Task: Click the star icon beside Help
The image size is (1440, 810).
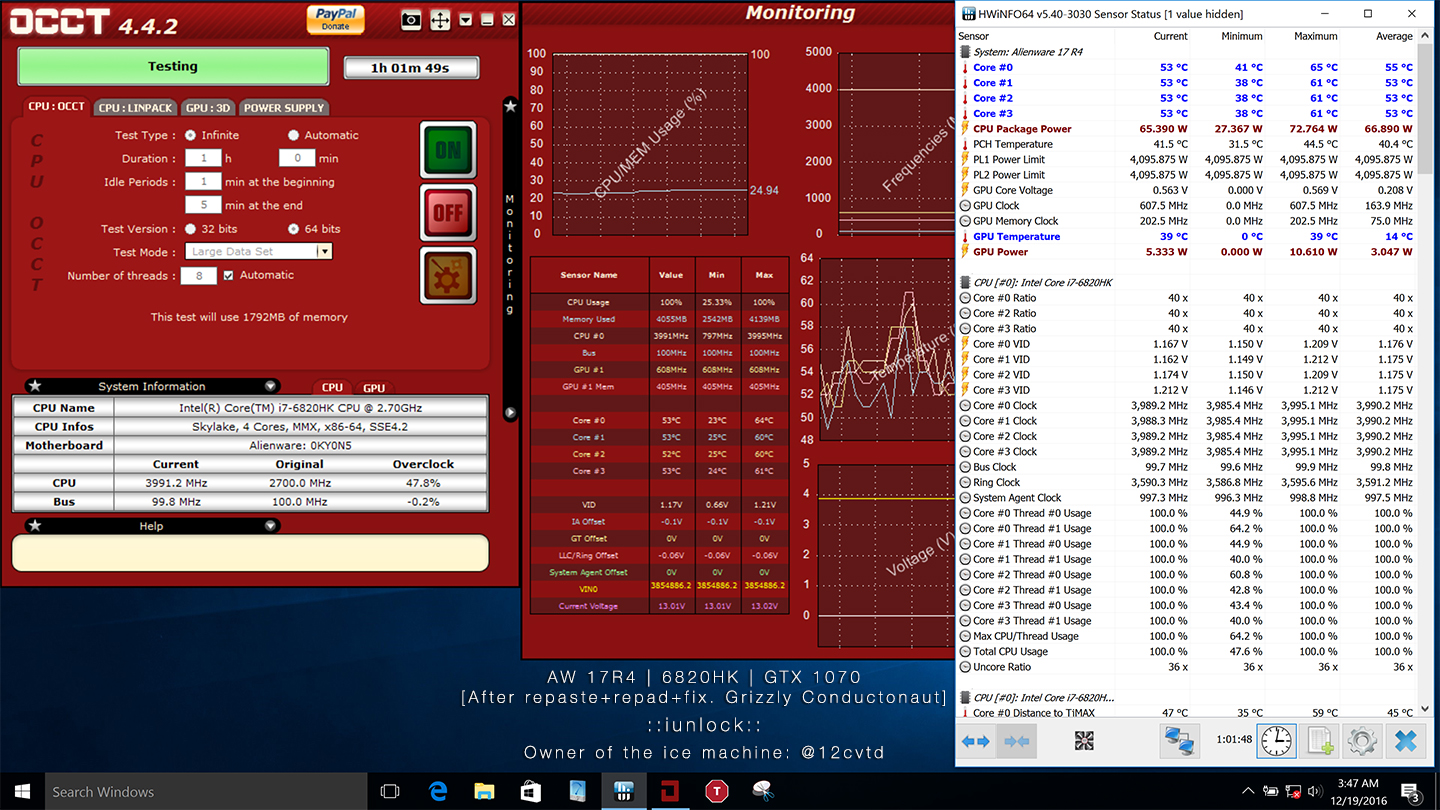Action: (35, 525)
